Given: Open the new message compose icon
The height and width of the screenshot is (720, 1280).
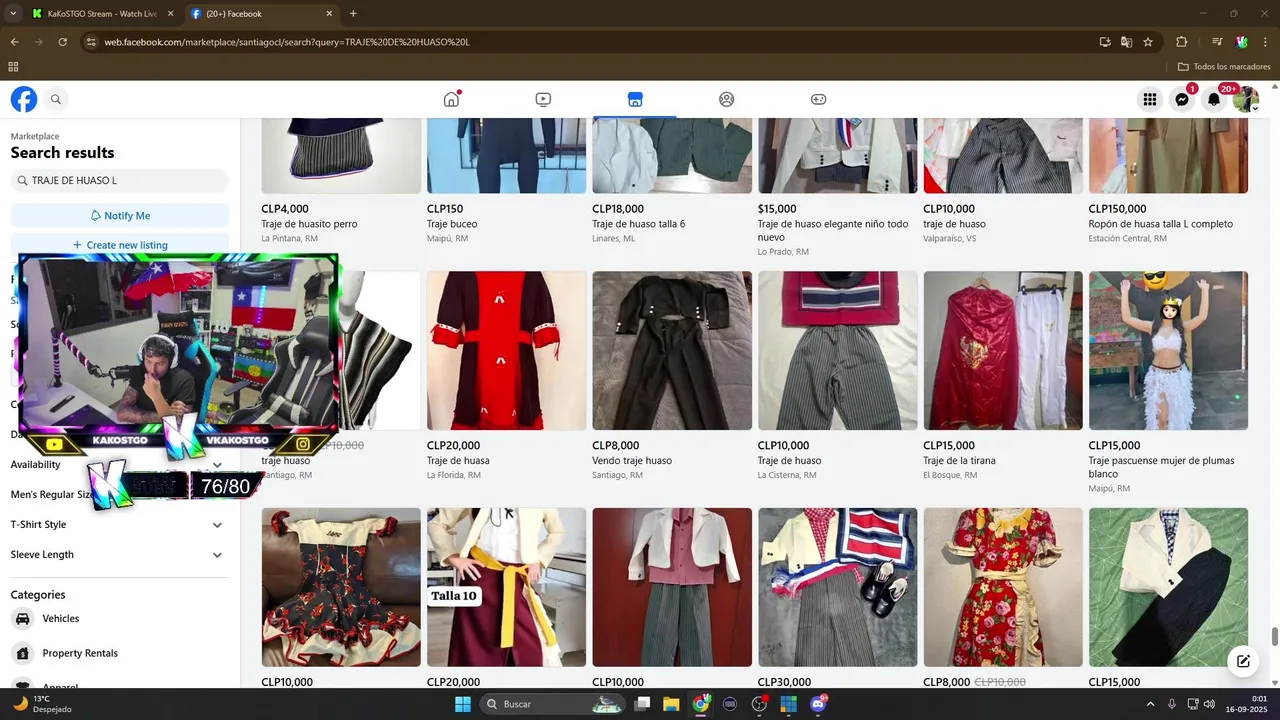Looking at the screenshot, I should coord(1243,661).
